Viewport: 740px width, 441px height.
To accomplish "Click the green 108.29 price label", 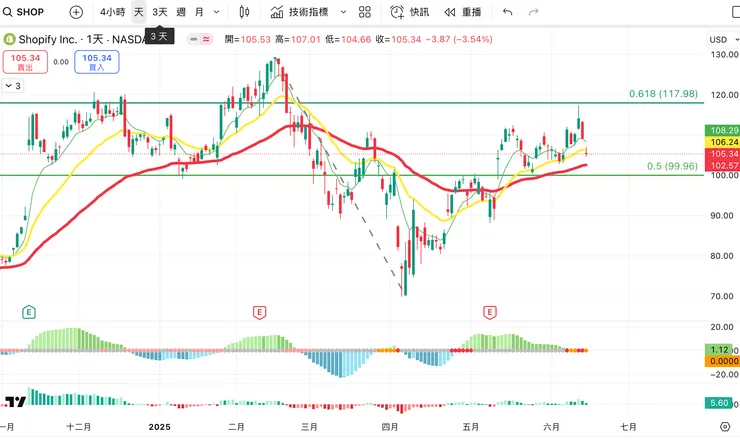I will point(722,130).
